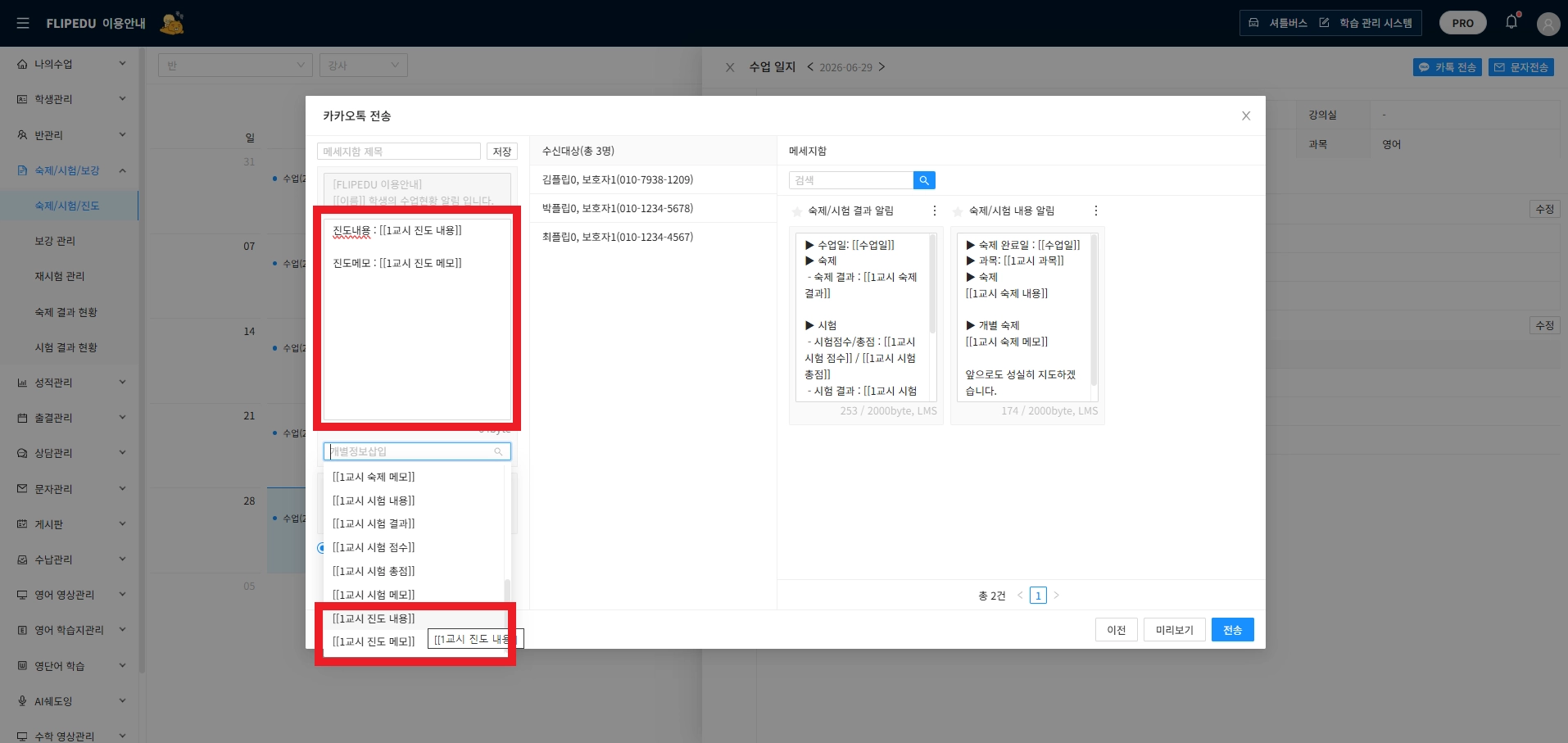Expand the 영어 학습지관리 menu
Screen dimensions: 1568x743
point(123,629)
